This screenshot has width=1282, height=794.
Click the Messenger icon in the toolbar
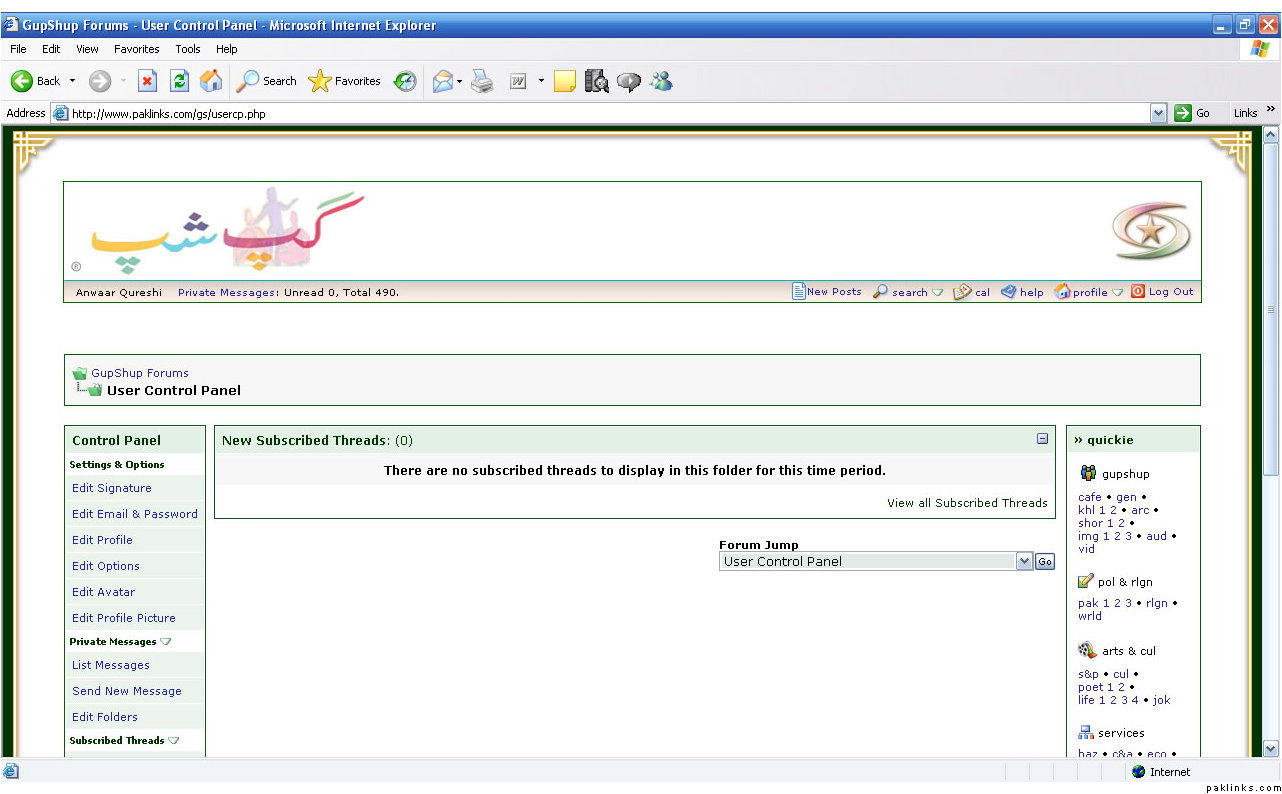pos(661,81)
